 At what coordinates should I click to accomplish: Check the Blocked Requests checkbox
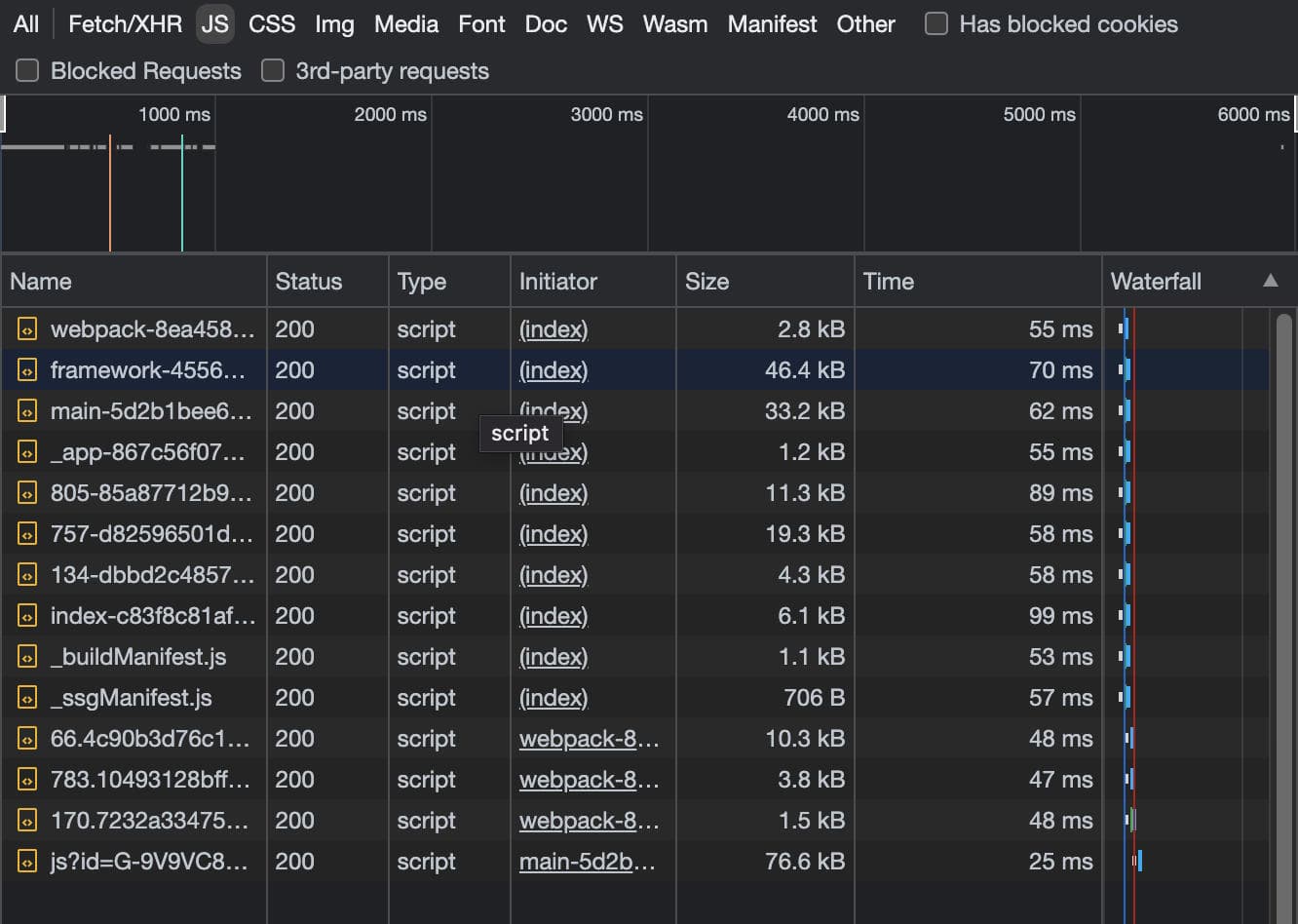26,70
